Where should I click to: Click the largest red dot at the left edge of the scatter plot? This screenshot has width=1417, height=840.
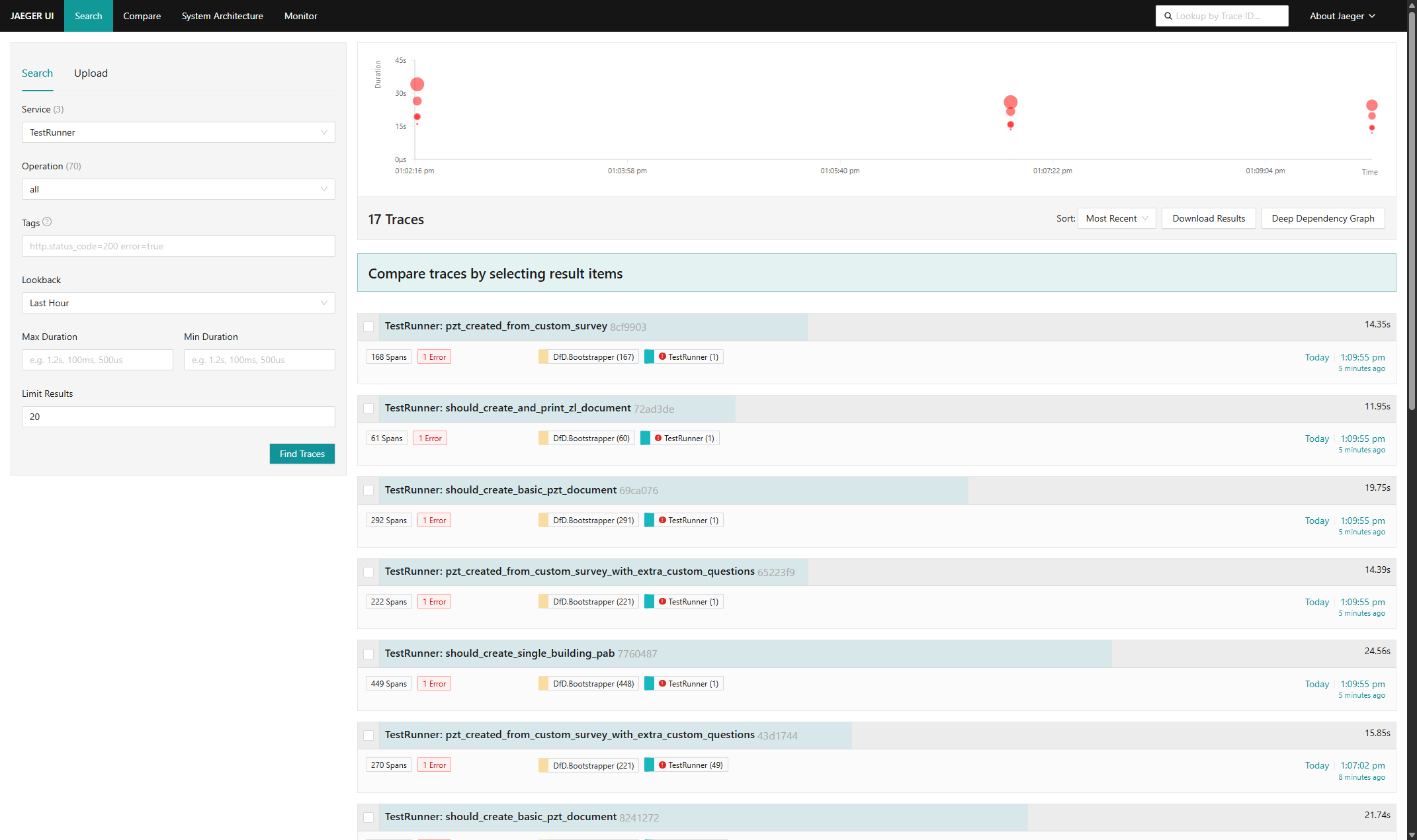(417, 84)
